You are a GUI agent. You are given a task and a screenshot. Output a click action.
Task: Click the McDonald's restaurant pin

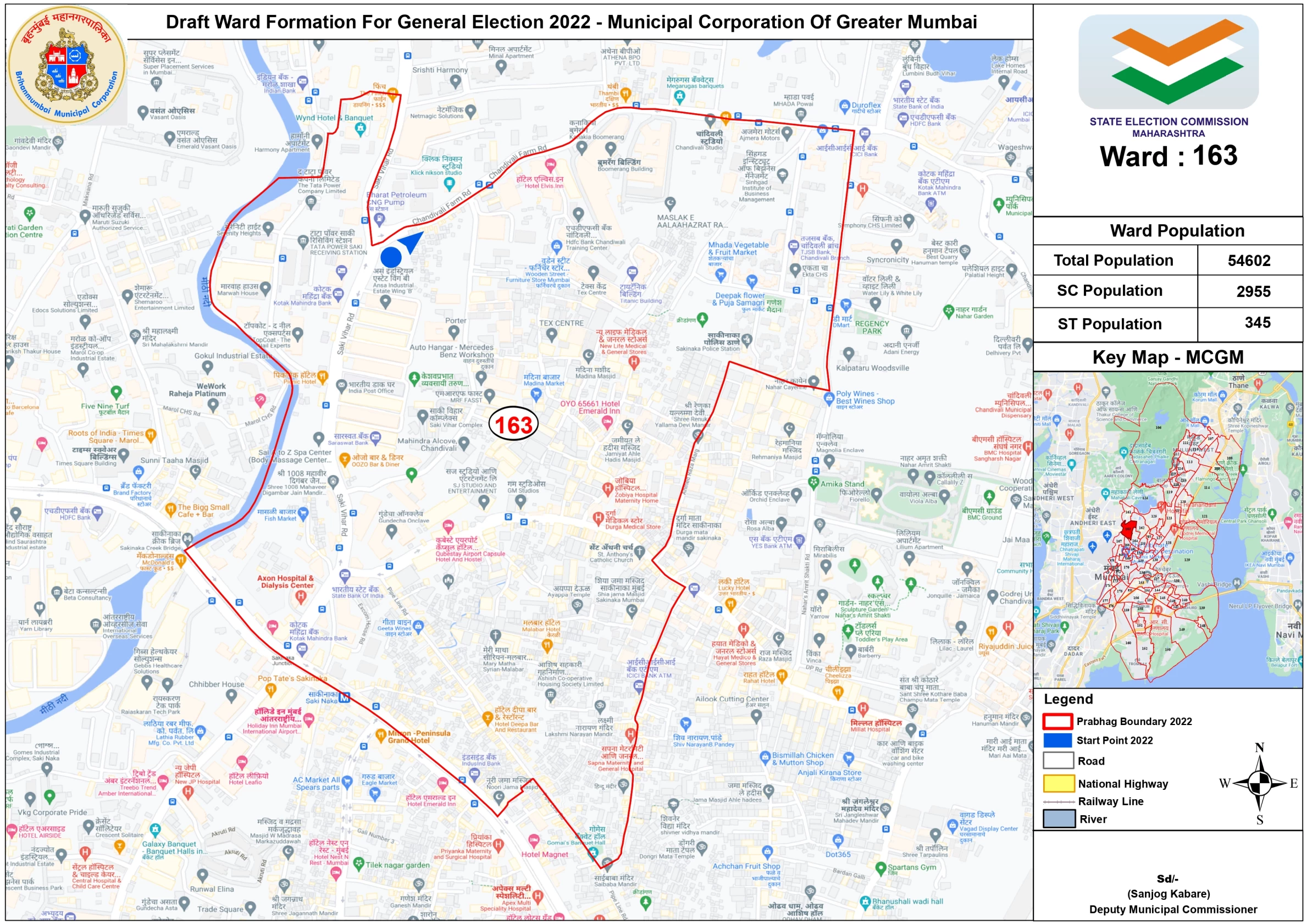pos(180,560)
